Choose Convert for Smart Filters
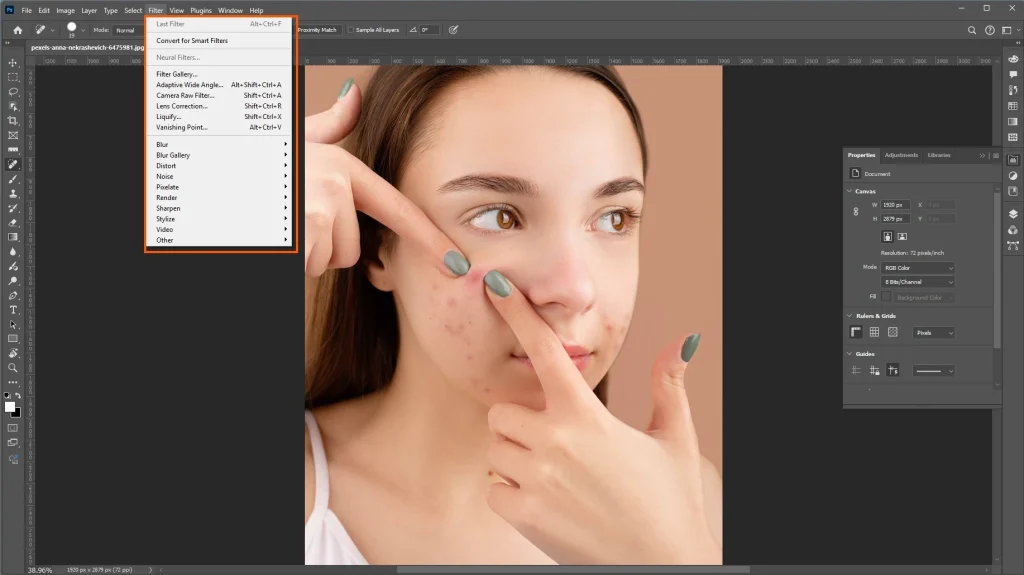1024x575 pixels. pos(221,41)
